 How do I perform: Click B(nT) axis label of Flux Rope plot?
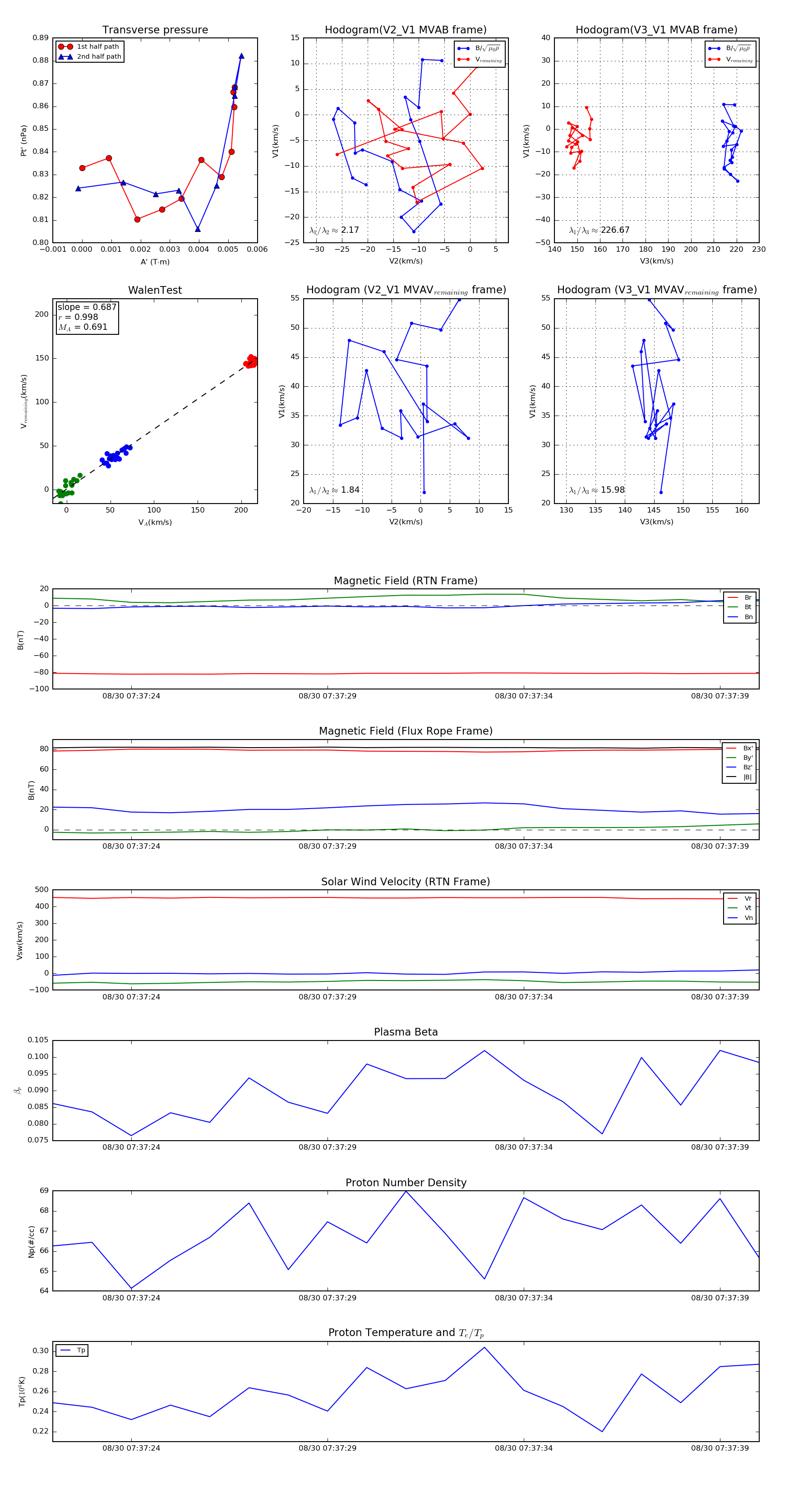pos(31,790)
